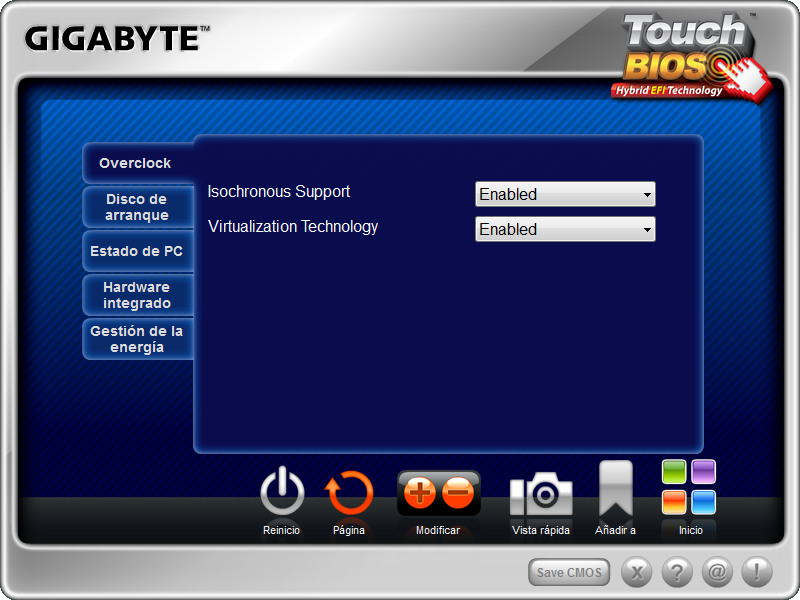Viewport: 800px width, 600px height.
Task: Open the Estado de PC tab
Action: click(x=137, y=251)
